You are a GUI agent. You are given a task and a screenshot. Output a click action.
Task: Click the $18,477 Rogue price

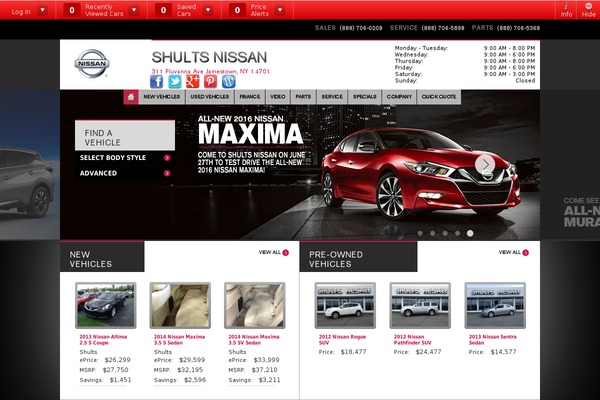(x=354, y=352)
